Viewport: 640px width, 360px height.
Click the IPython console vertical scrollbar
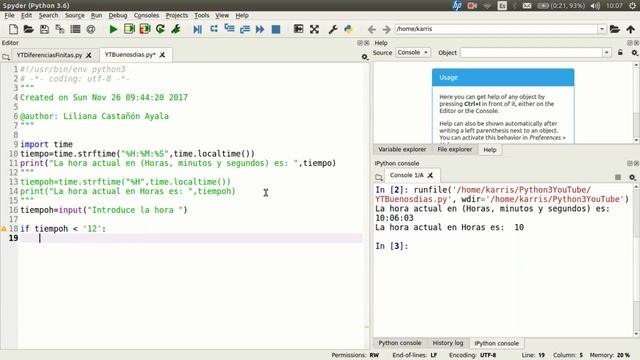click(636, 260)
